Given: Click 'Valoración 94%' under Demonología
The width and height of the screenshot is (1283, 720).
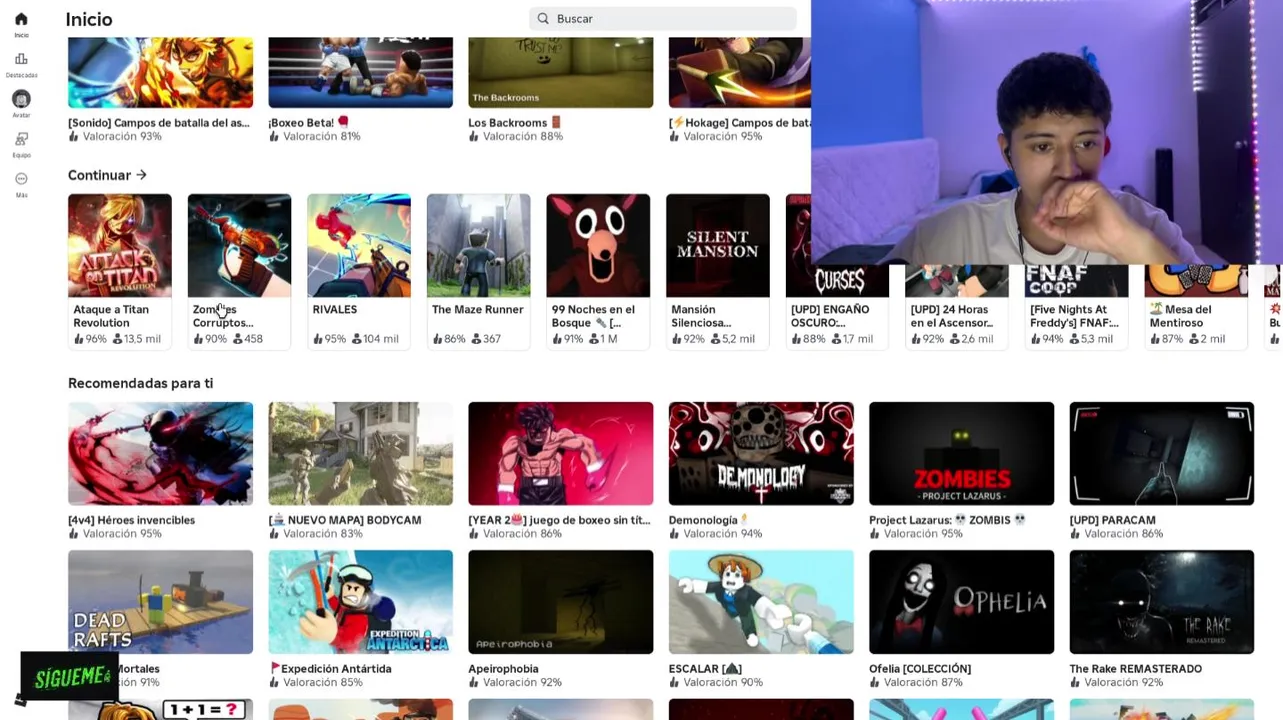Looking at the screenshot, I should pos(723,534).
